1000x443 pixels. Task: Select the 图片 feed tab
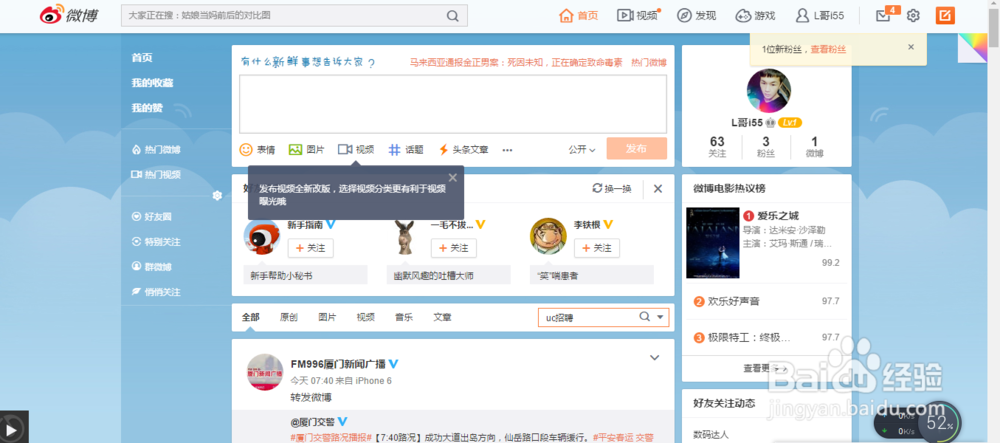tap(327, 317)
